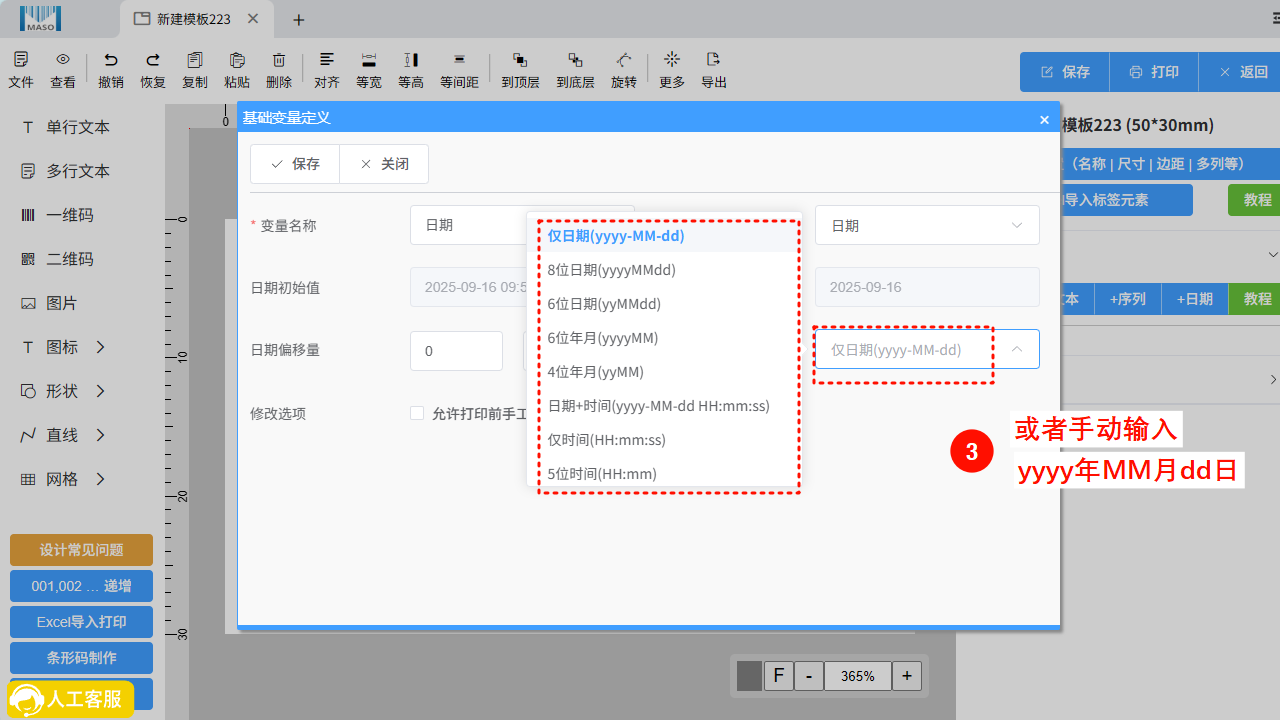Screen dimensions: 1280x720
Task: Enable 允许打印前手工 modify checkbox
Action: [x=417, y=413]
